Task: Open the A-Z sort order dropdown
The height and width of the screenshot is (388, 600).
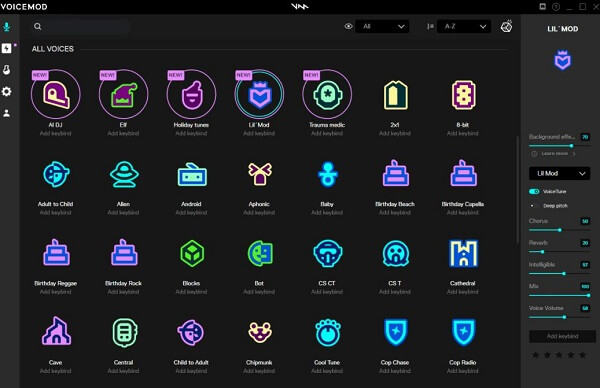Action: pos(464,26)
